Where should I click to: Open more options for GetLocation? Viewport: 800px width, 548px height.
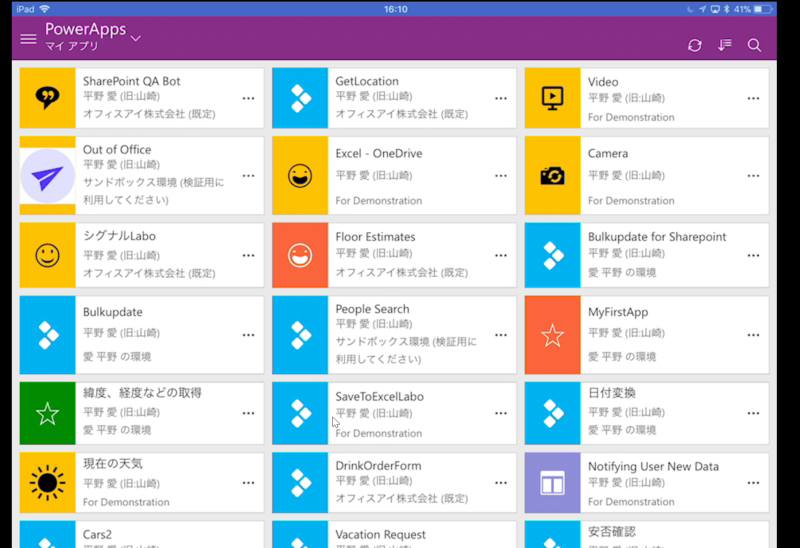tap(501, 98)
